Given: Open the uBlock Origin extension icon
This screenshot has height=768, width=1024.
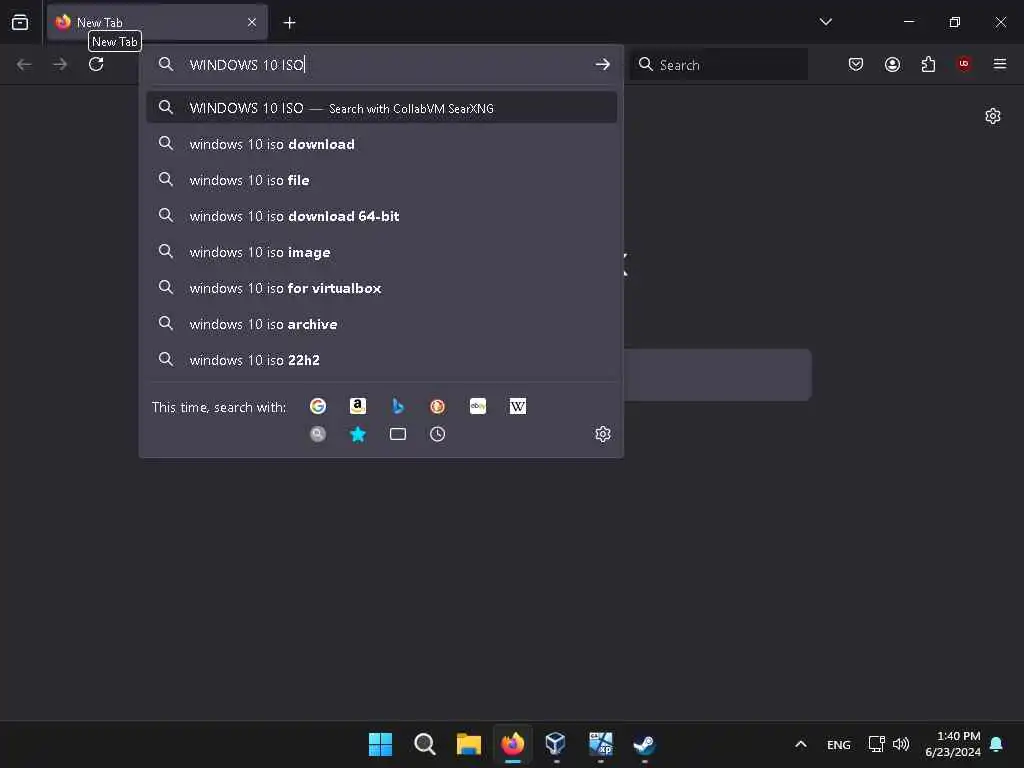Looking at the screenshot, I should tap(964, 63).
